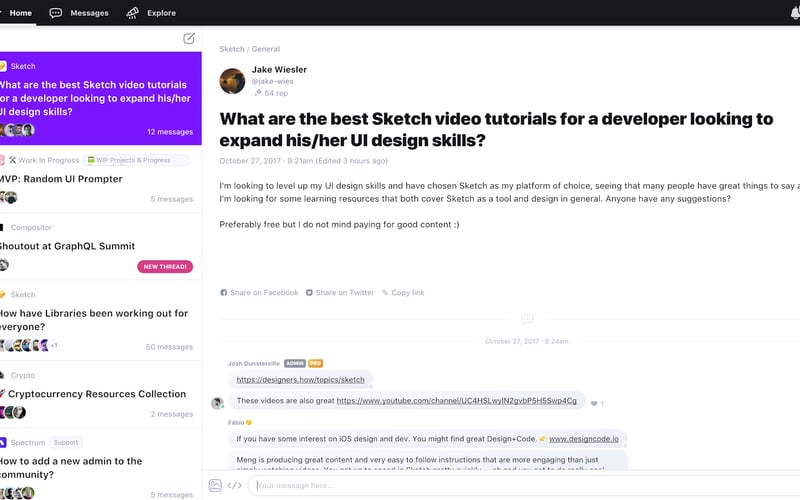Open the designers.how/topics/sketch link
800x500 pixels.
click(301, 380)
